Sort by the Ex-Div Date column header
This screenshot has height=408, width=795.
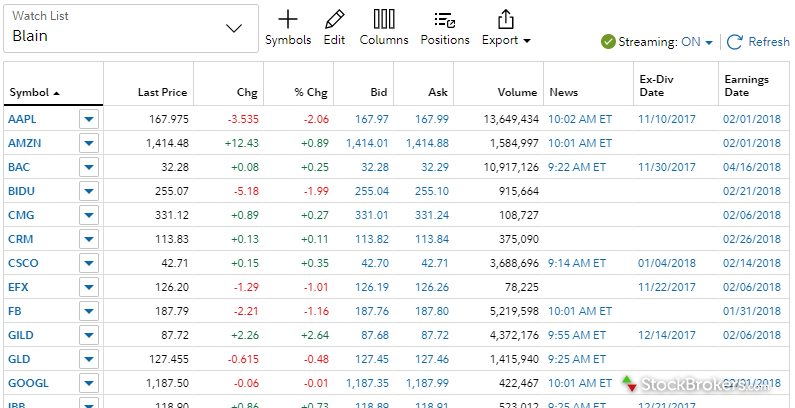pos(656,86)
